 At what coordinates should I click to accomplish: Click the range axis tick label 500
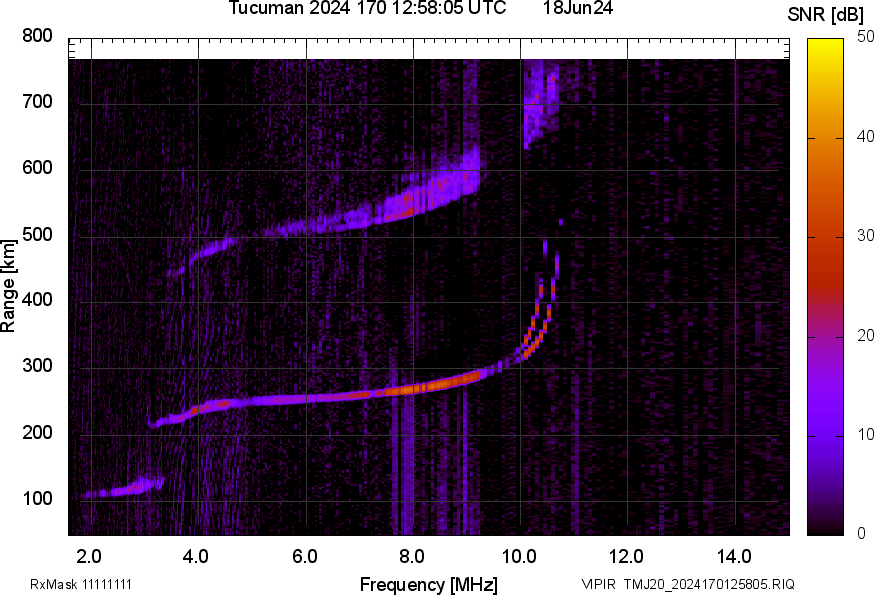[37, 234]
